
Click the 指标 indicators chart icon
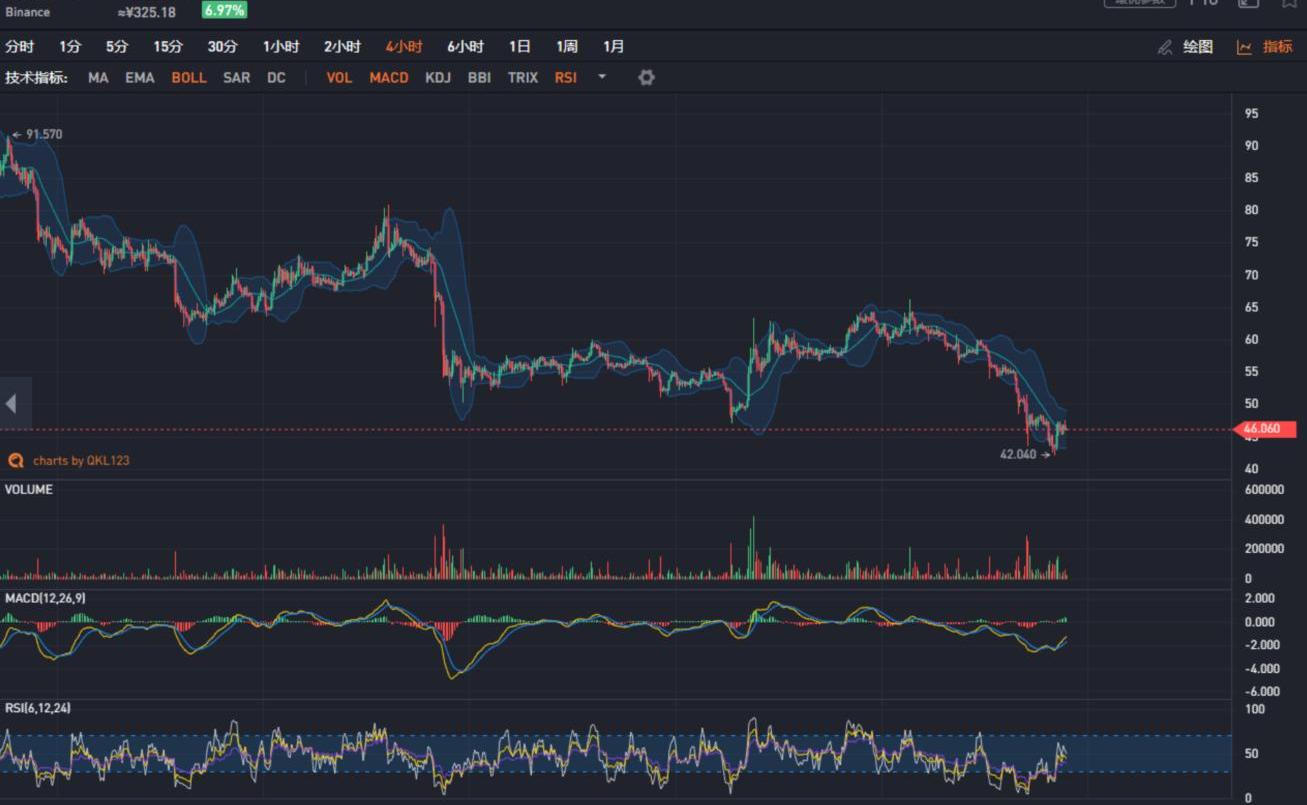click(1244, 47)
